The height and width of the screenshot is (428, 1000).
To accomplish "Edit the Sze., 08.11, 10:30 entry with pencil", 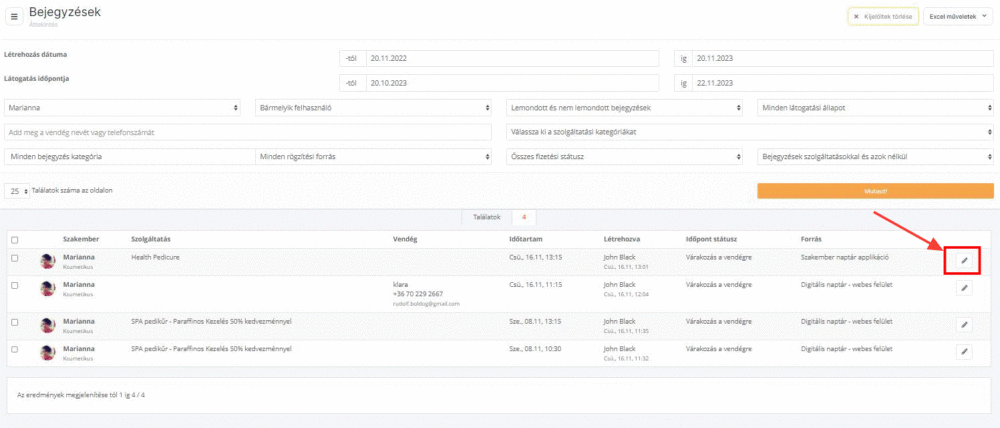I will click(x=964, y=351).
